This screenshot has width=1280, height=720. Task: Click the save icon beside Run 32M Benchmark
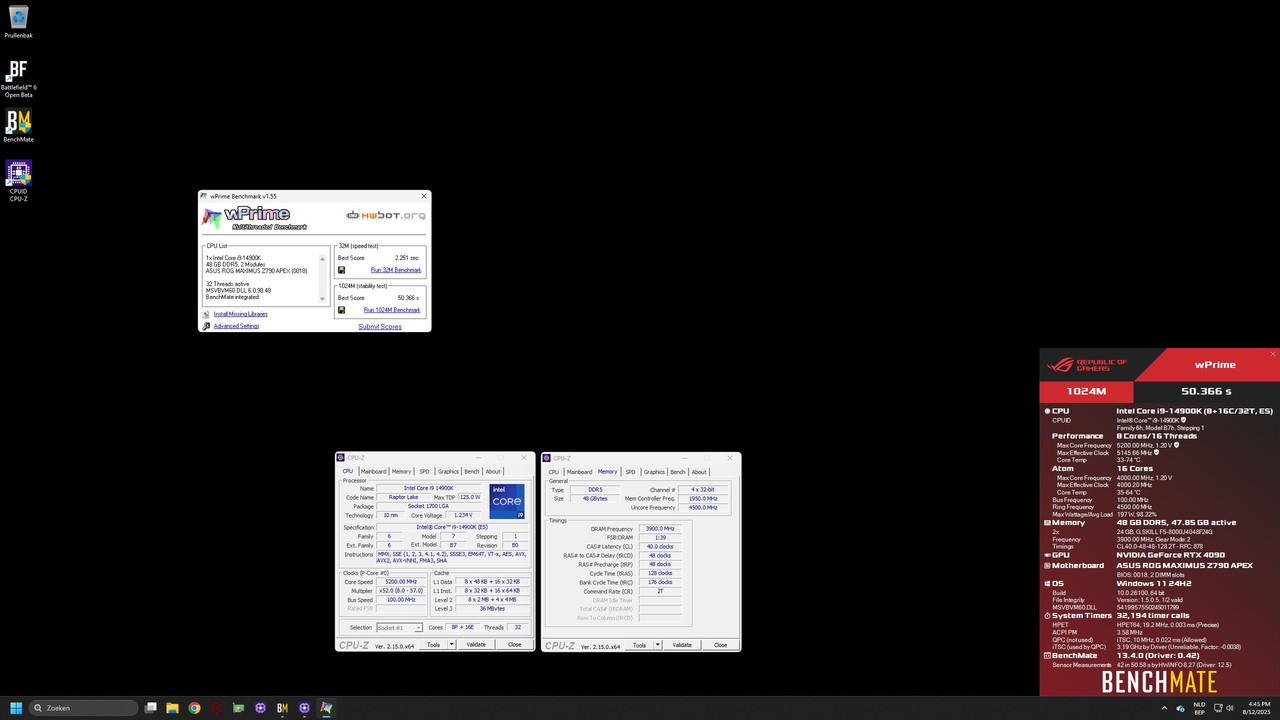tap(342, 270)
